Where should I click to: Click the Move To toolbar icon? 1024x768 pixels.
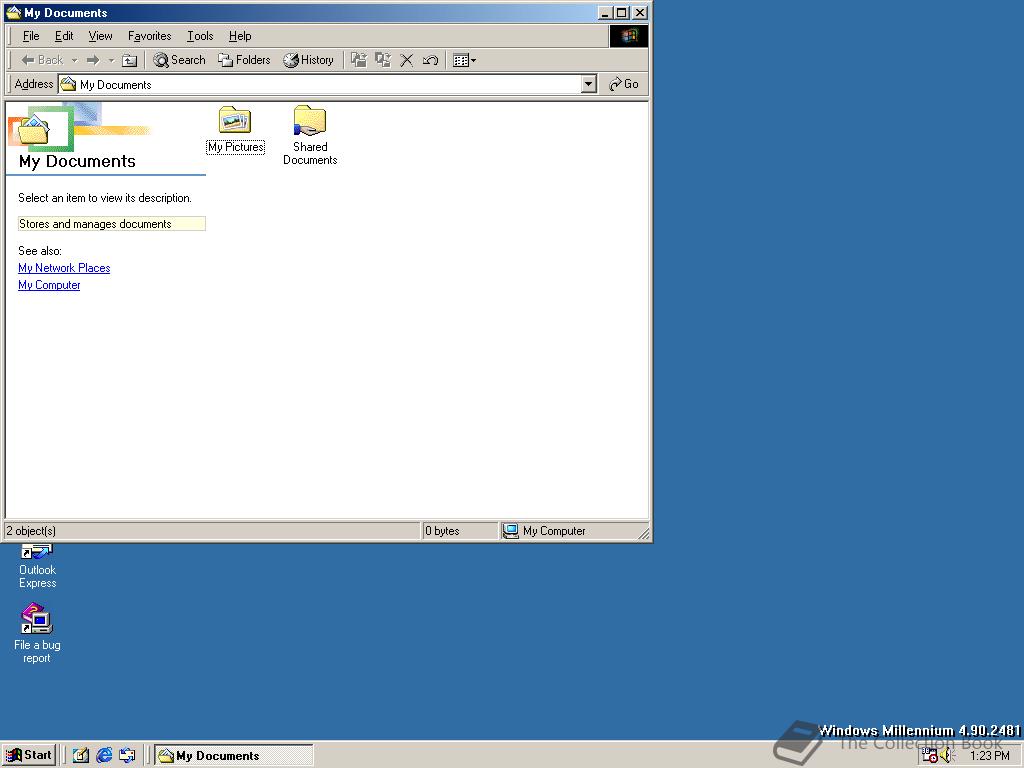pyautogui.click(x=359, y=60)
